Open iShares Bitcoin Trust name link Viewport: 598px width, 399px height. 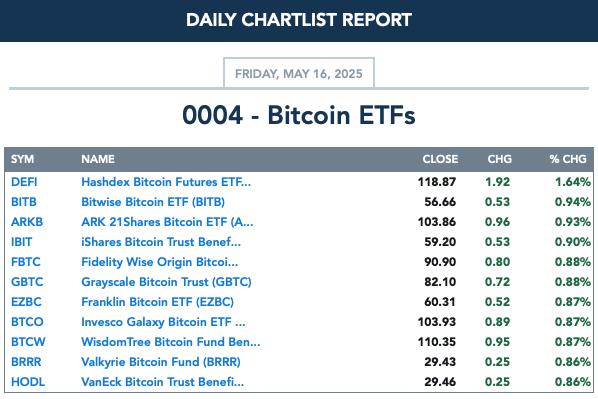pyautogui.click(x=161, y=242)
